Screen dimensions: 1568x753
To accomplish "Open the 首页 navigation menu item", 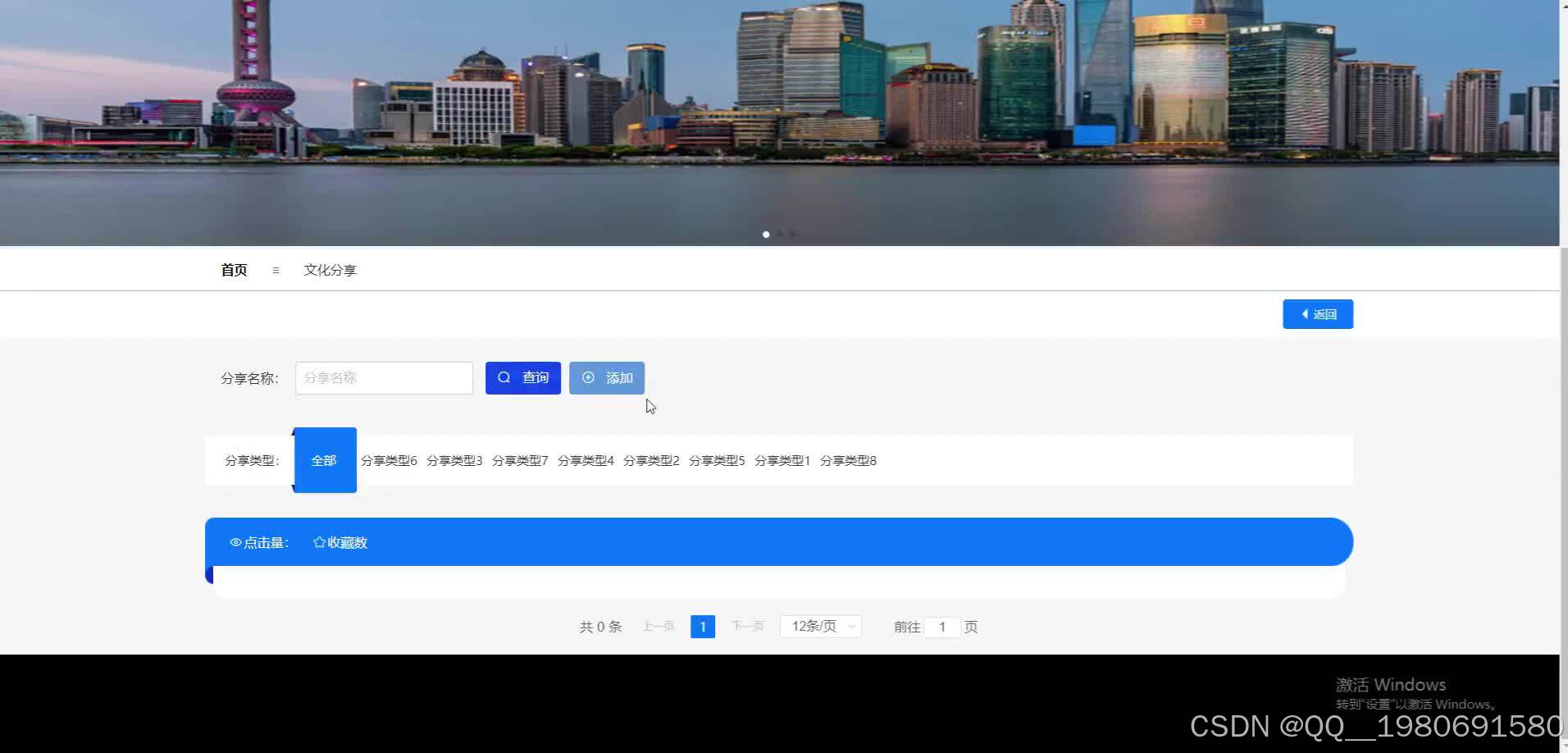I will (x=233, y=270).
